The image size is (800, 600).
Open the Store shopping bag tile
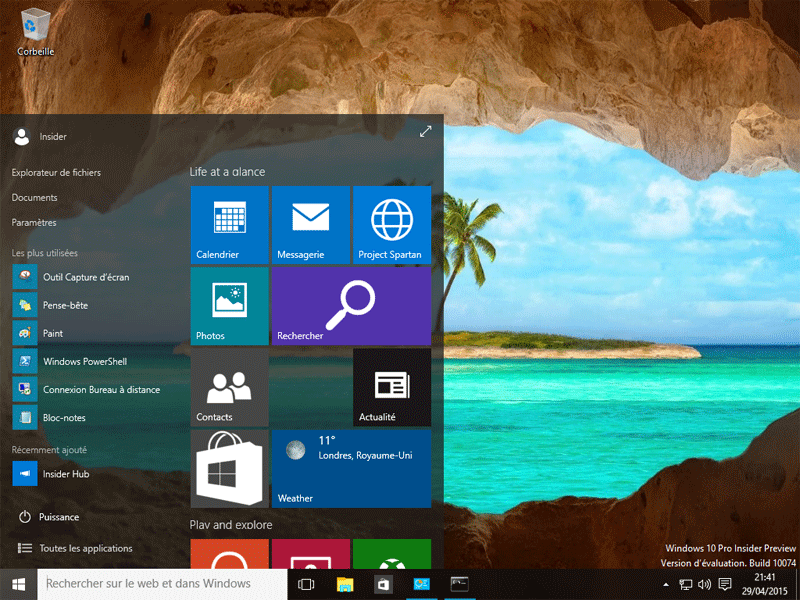coord(230,468)
